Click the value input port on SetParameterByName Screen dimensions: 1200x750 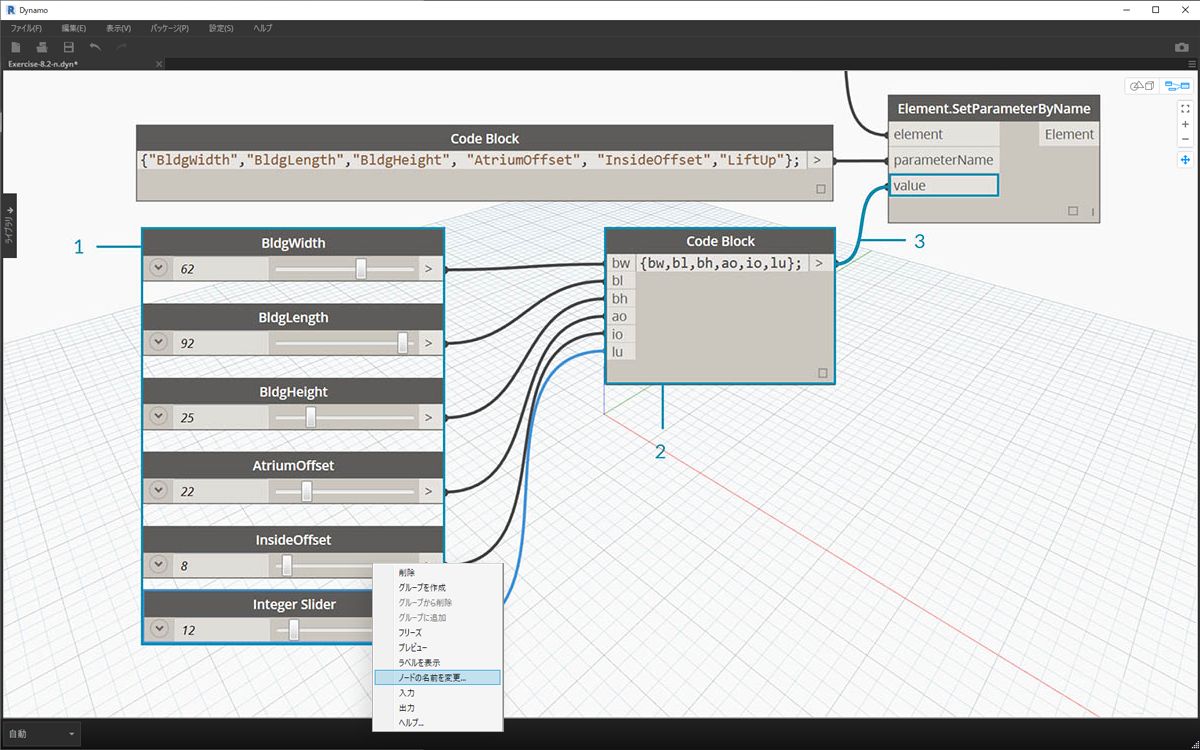(943, 185)
